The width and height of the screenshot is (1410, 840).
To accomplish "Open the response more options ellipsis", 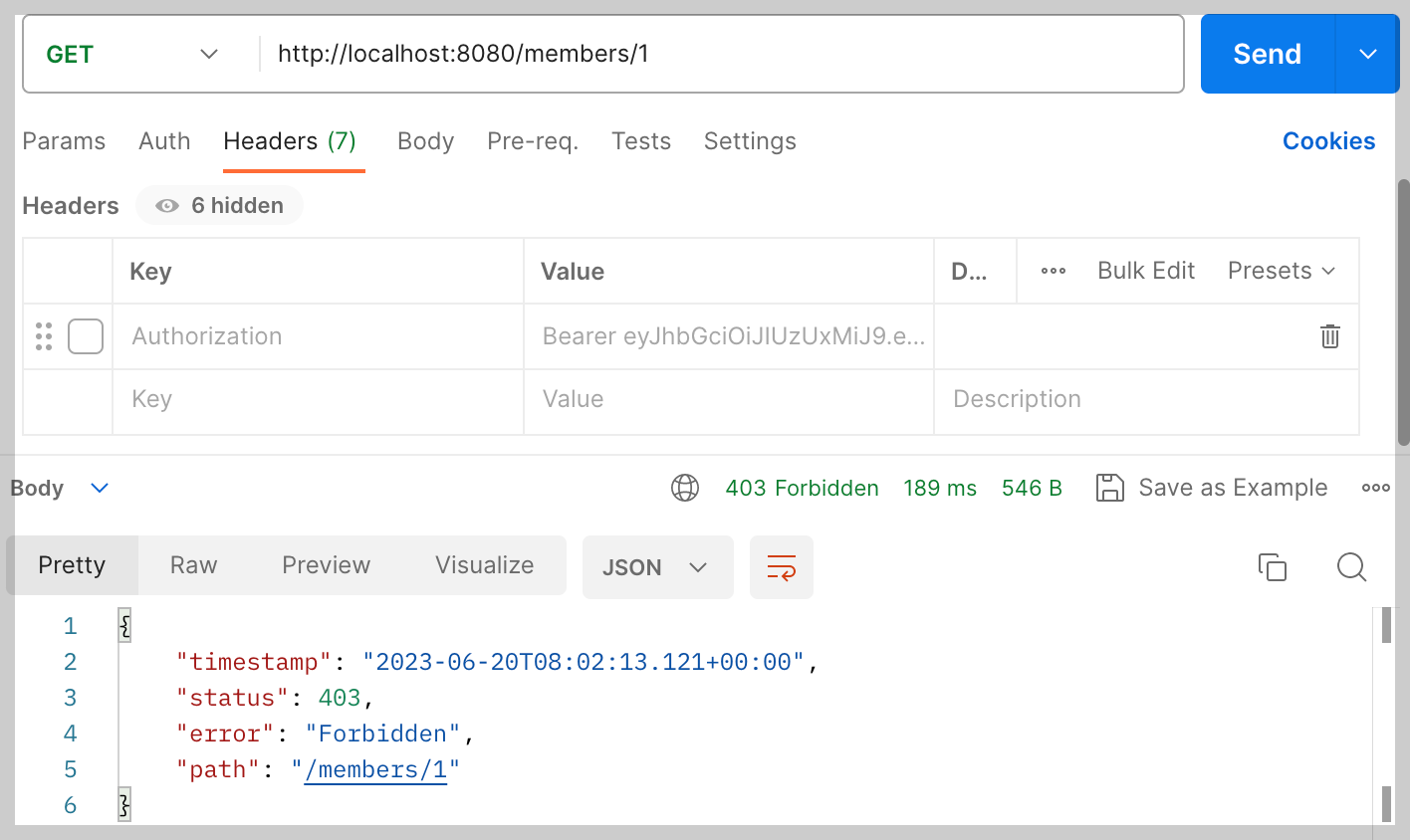I will click(x=1376, y=488).
